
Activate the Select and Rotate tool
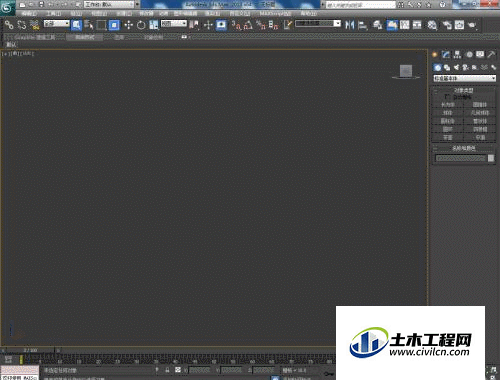click(141, 25)
